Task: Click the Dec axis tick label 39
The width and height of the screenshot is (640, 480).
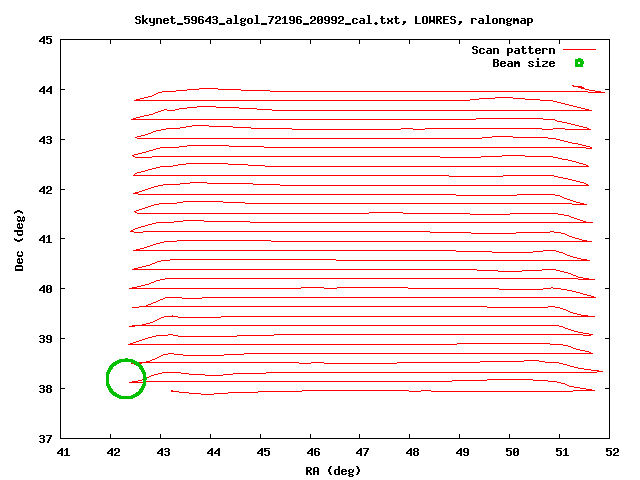Action: pos(46,339)
